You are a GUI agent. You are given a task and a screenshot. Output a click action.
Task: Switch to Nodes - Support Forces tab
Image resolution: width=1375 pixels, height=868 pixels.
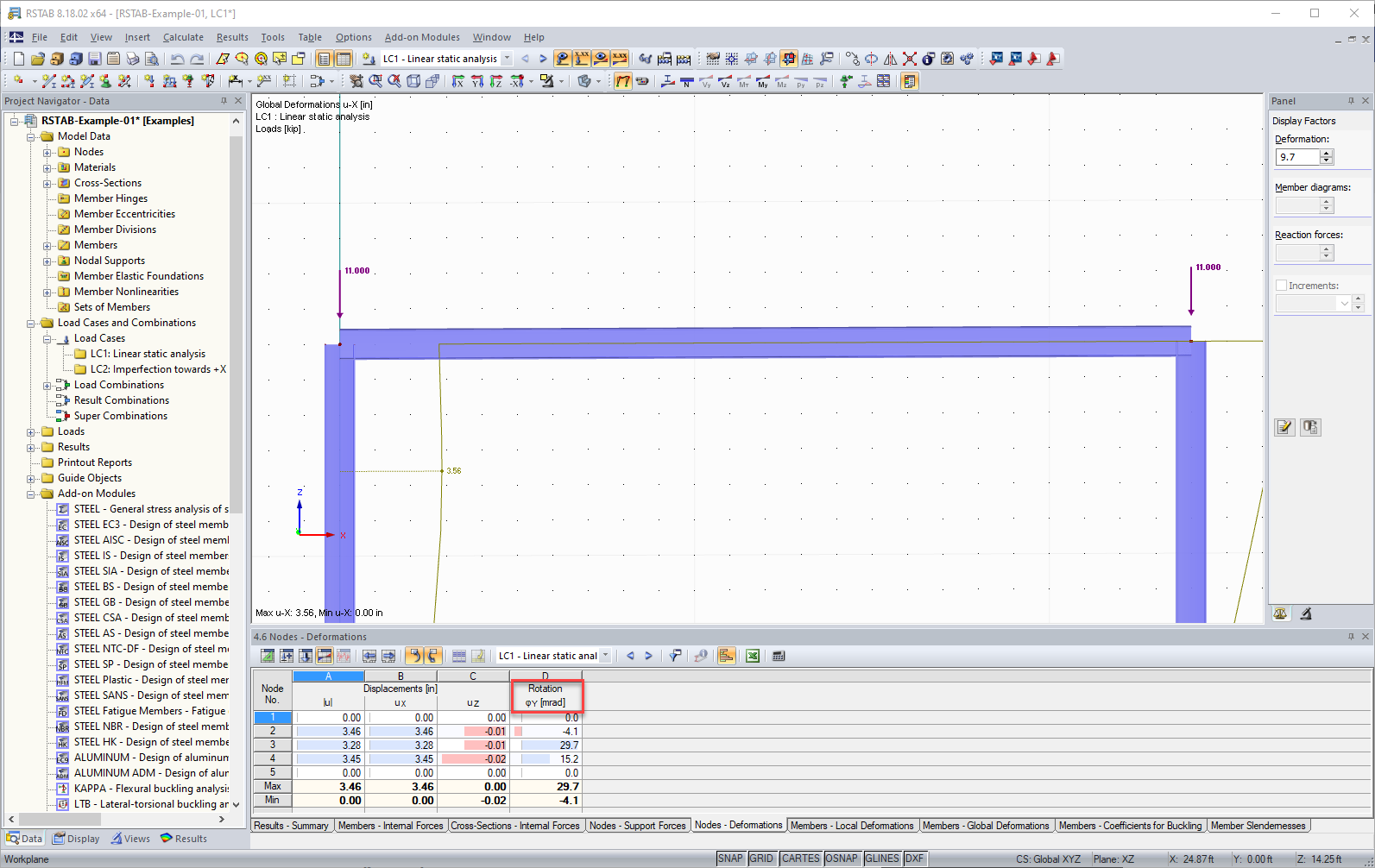pos(637,826)
